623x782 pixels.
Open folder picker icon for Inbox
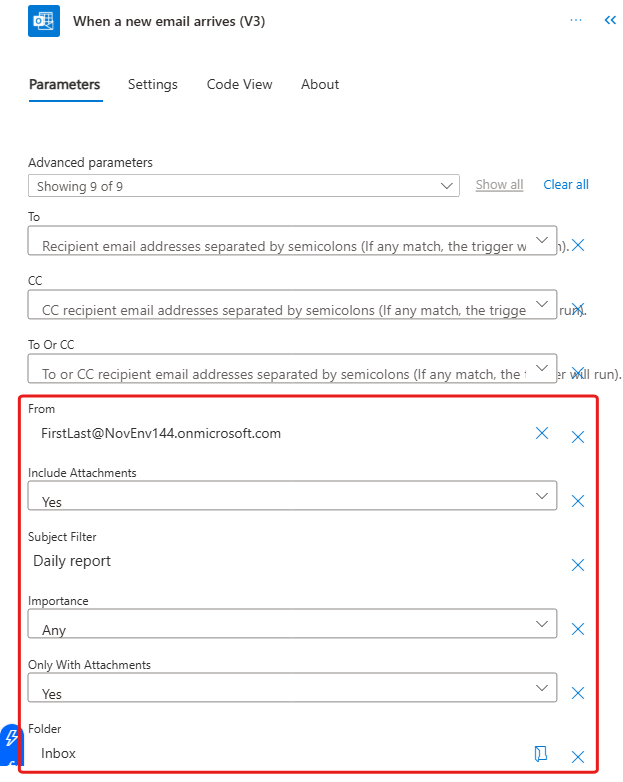(x=541, y=753)
